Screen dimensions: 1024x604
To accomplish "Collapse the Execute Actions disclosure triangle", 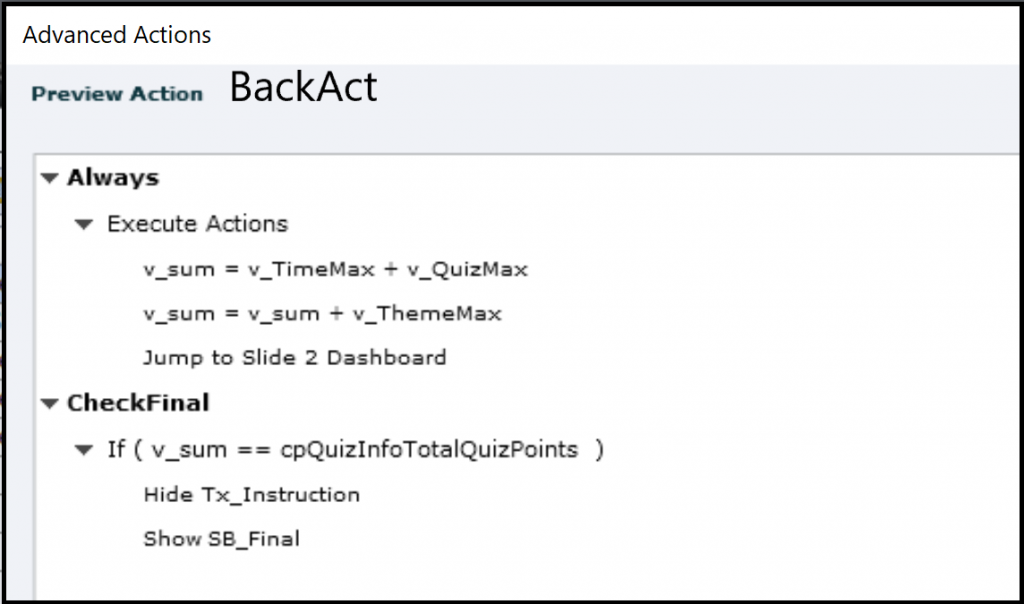I will point(85,224).
